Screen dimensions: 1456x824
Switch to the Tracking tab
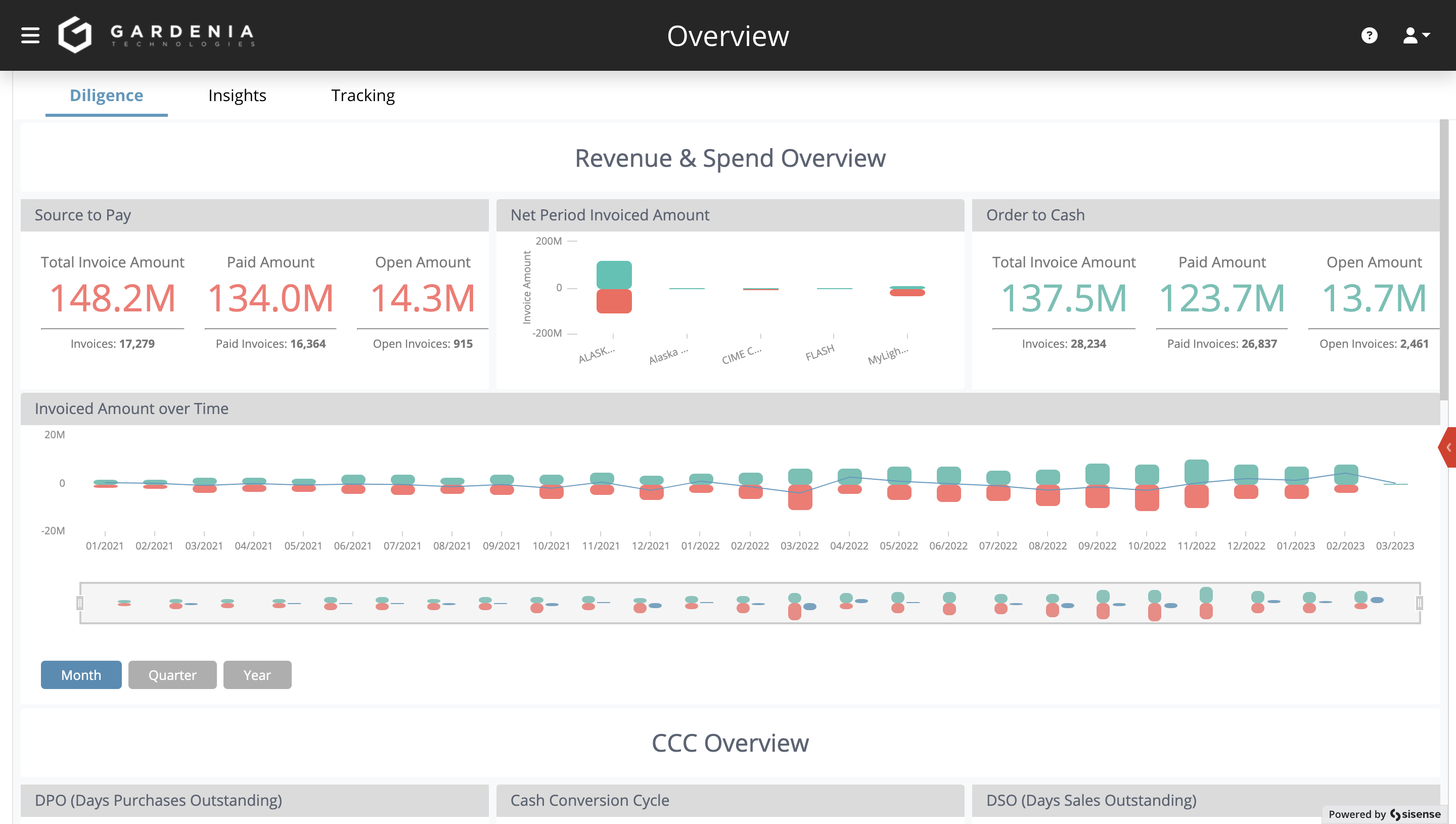coord(362,95)
